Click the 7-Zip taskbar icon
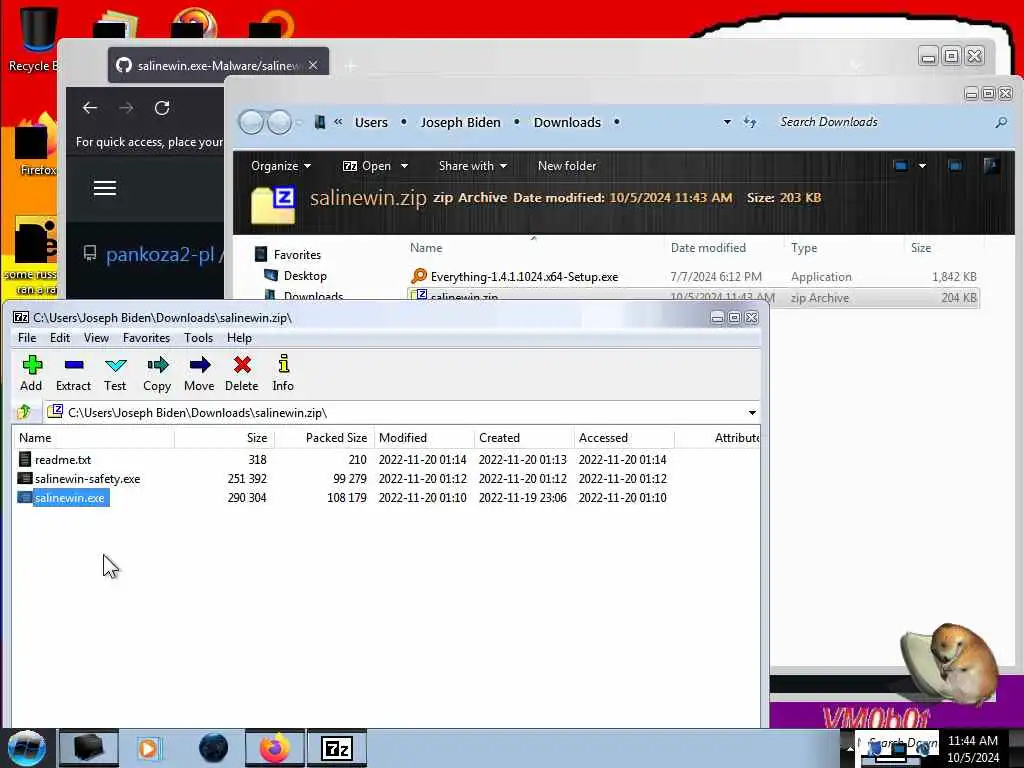Viewport: 1024px width, 768px height. (337, 748)
